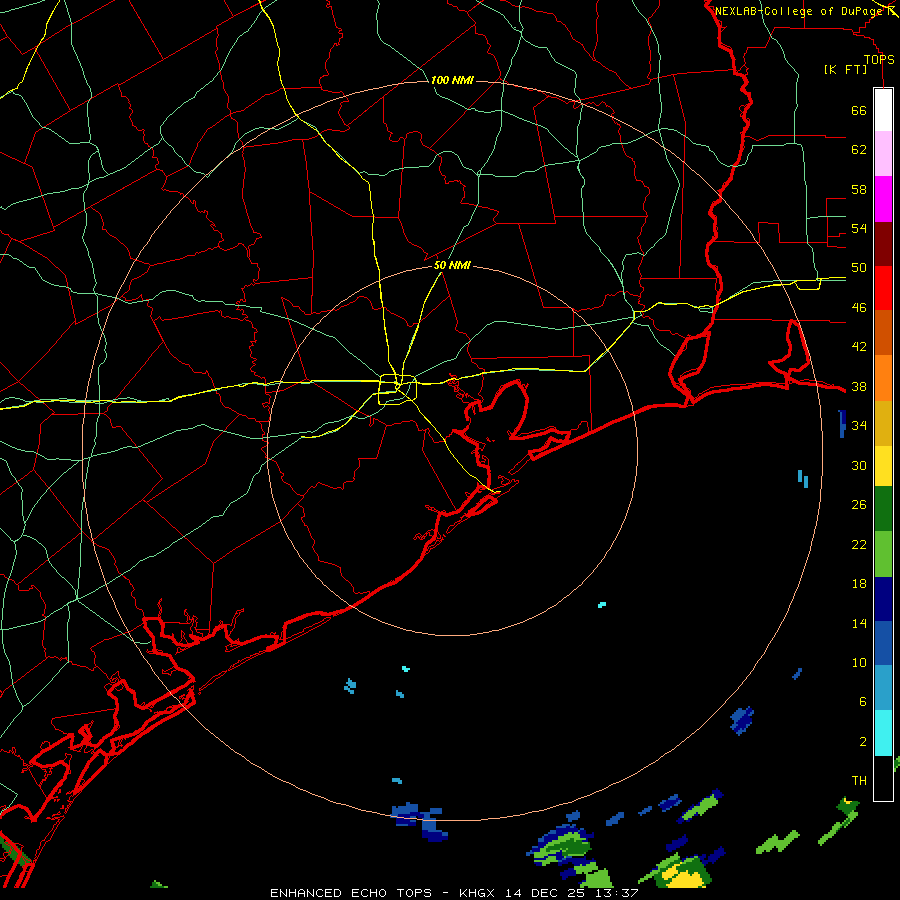Click the "34" legend value
The image size is (900, 900).
coord(859,426)
